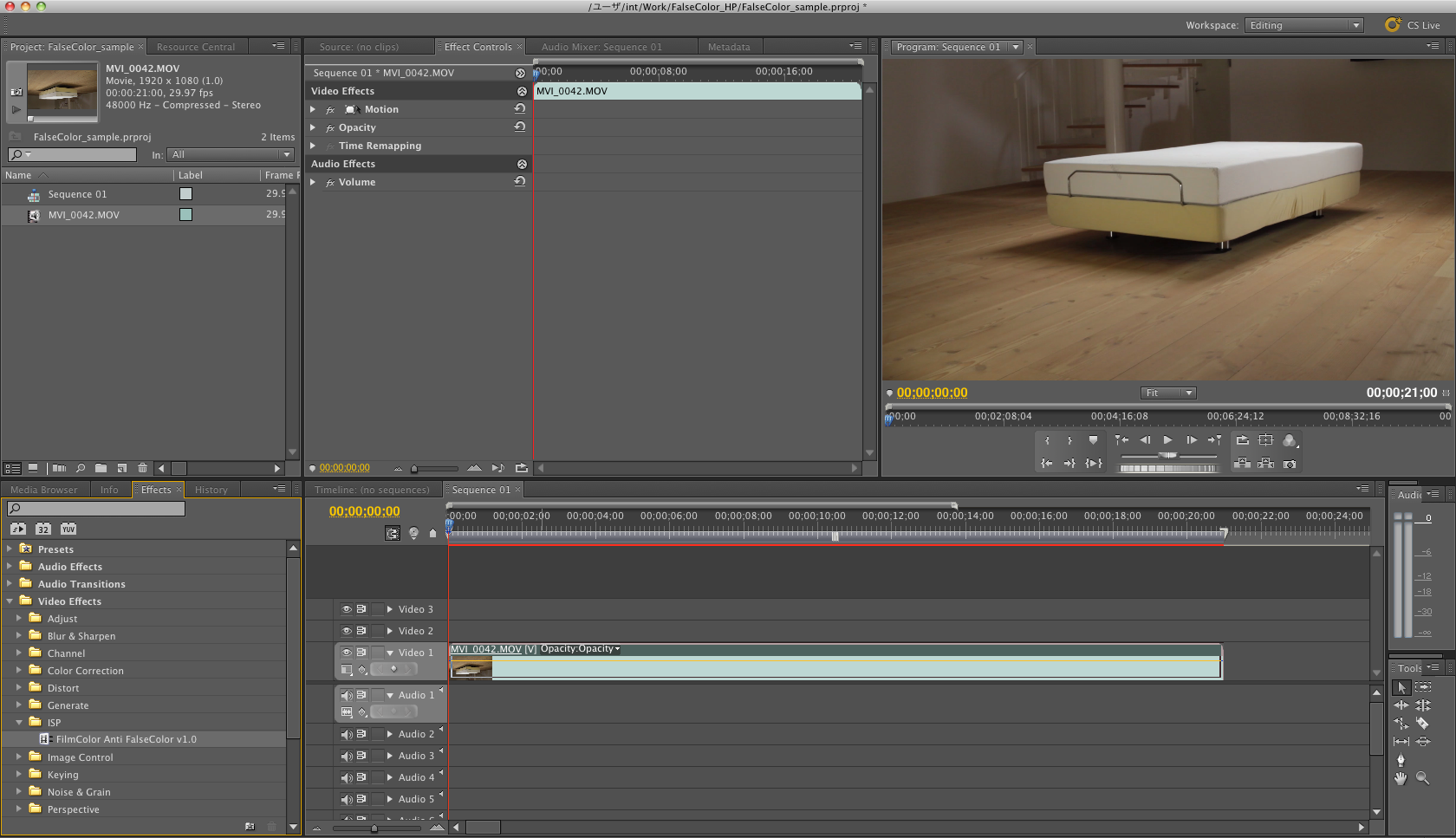Screen dimensions: 1456x838
Task: Open the Metadata tab
Action: [729, 47]
